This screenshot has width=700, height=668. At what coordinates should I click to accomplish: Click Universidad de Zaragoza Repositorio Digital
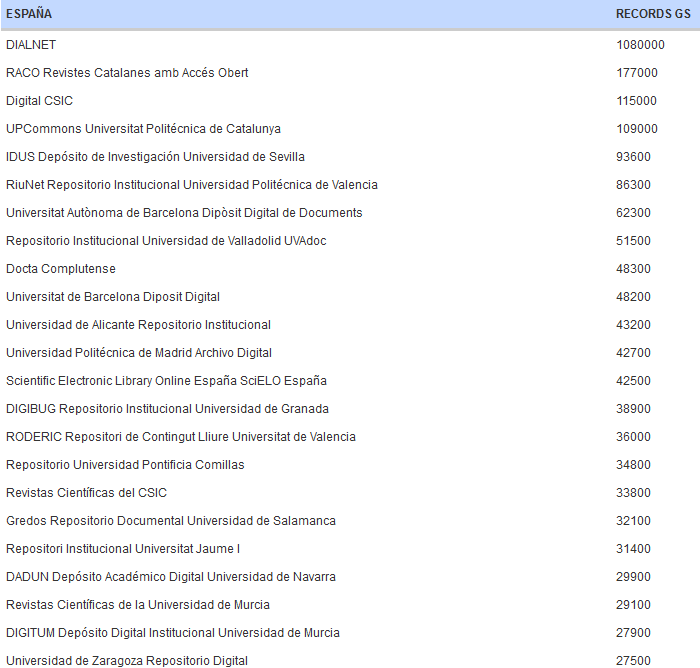click(127, 661)
